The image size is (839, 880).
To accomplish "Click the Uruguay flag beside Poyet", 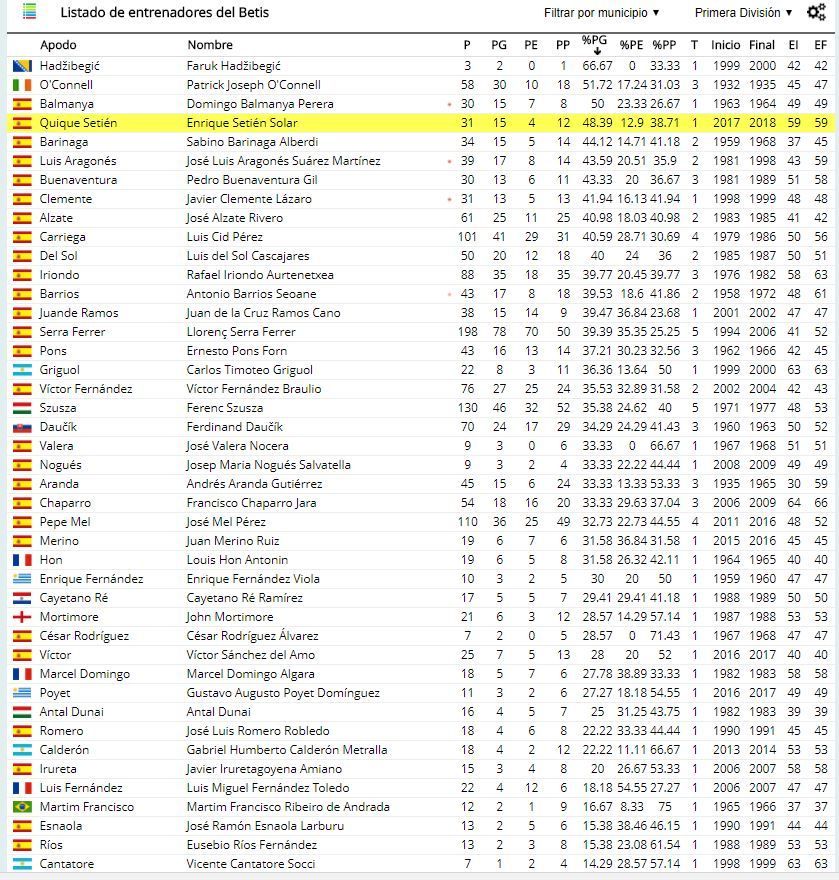I will 22,693.
